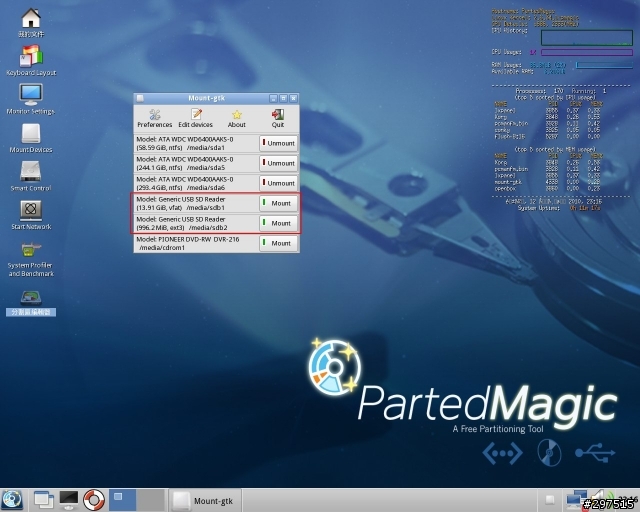Click the network computers tray icon
The height and width of the screenshot is (512, 640).
[x=576, y=500]
